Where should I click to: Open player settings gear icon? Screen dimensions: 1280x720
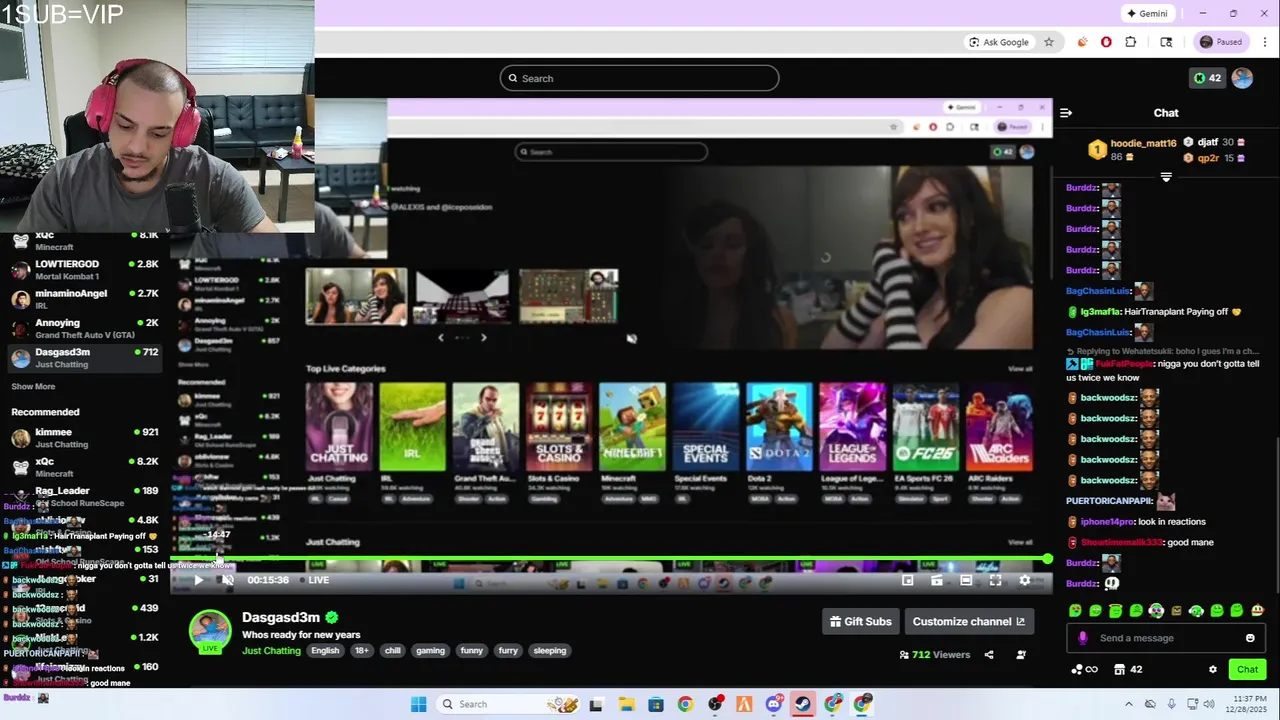click(1024, 580)
